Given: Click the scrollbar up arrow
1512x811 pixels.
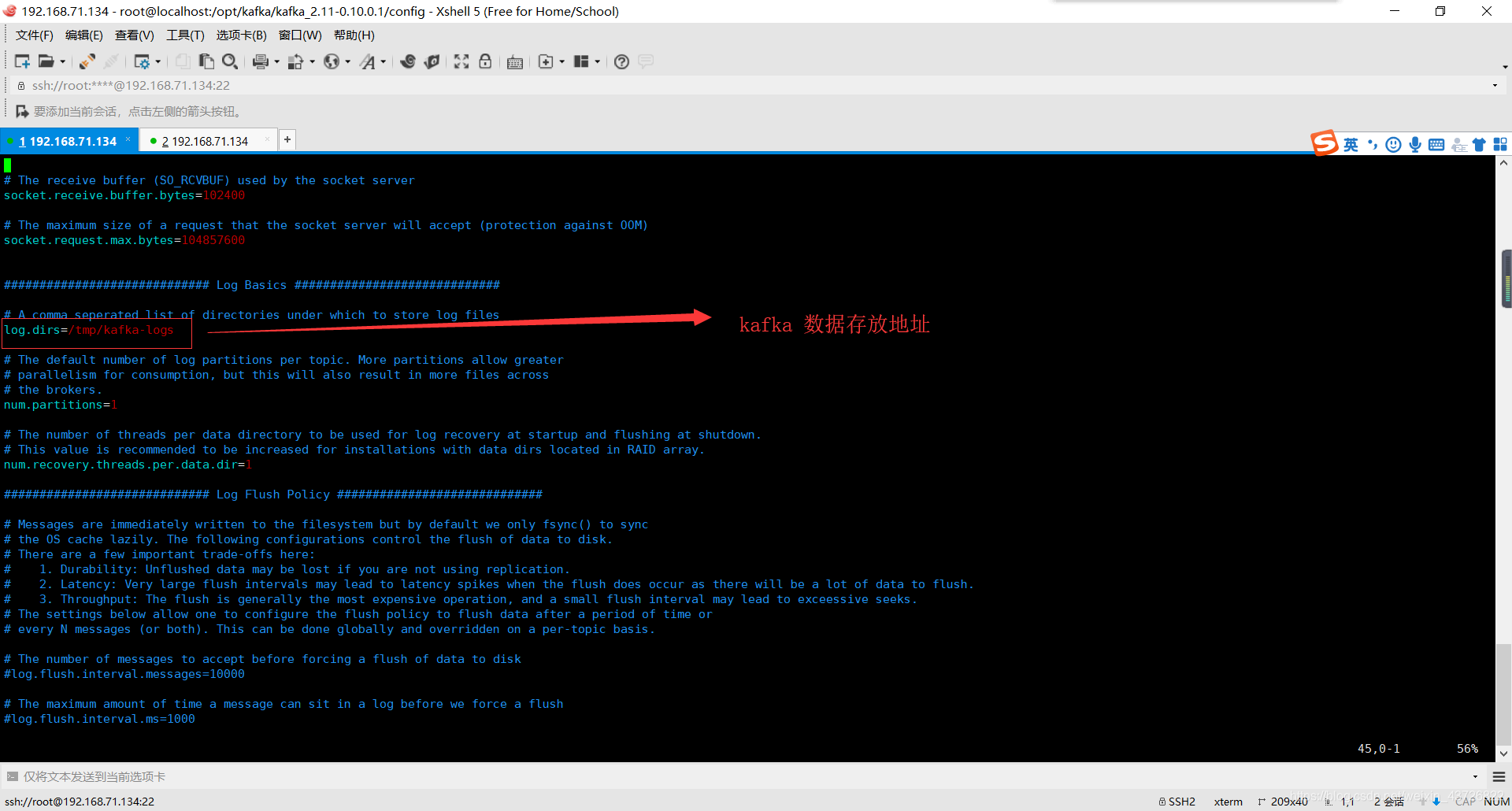Looking at the screenshot, I should (x=1503, y=163).
